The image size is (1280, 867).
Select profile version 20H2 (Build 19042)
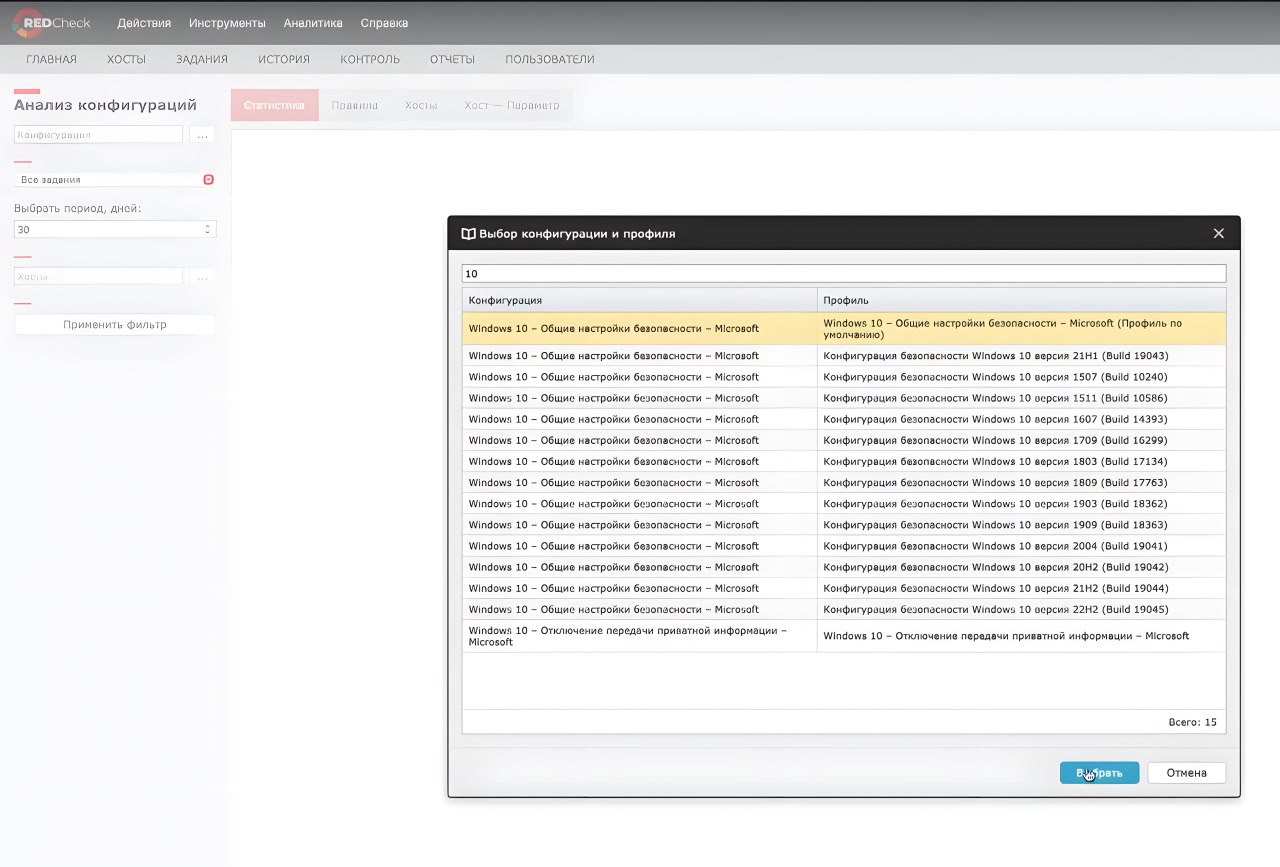coord(844,567)
